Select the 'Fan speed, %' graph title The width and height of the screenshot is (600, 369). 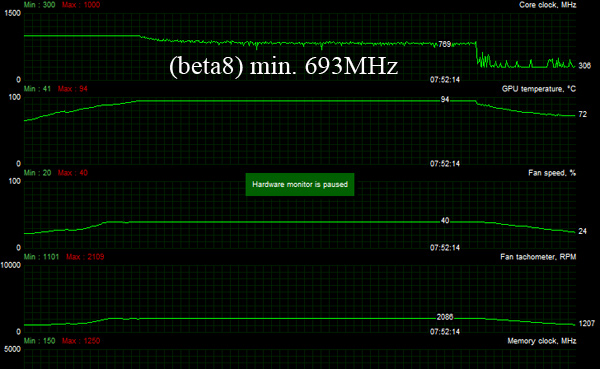(552, 173)
